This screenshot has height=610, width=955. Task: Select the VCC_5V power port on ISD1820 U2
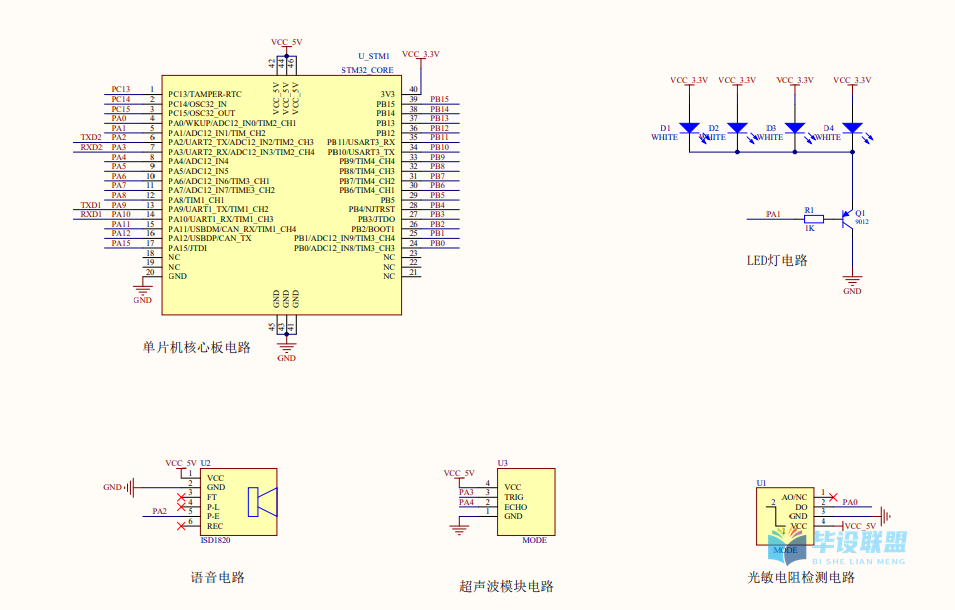pyautogui.click(x=180, y=465)
